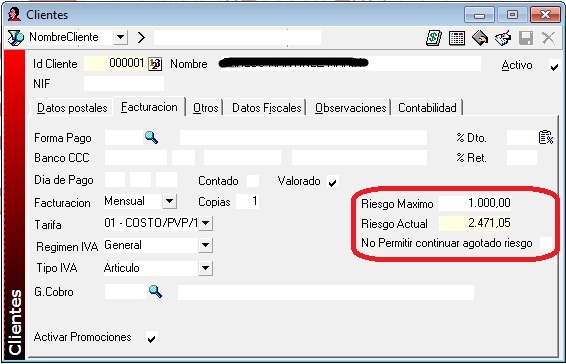
Task: Expand the Regimen IVA General dropdown
Action: tap(205, 245)
